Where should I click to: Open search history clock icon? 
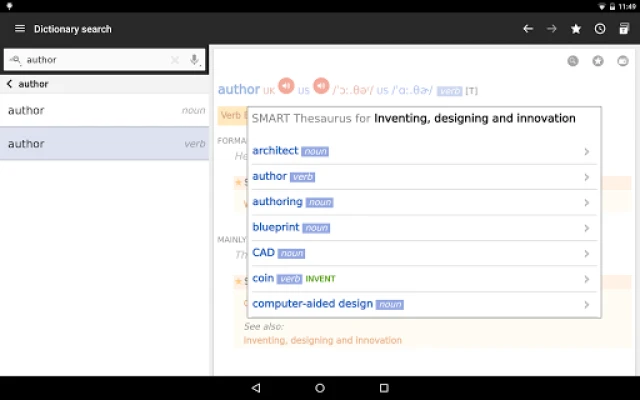click(600, 29)
